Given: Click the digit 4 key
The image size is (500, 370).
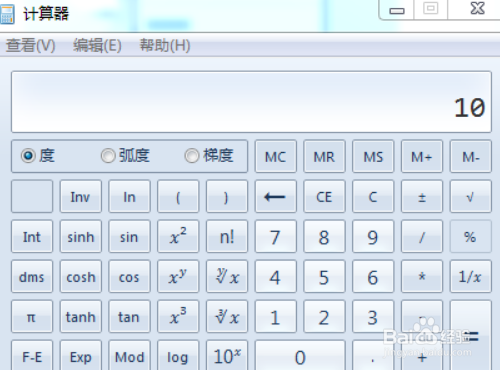Looking at the screenshot, I should [276, 277].
